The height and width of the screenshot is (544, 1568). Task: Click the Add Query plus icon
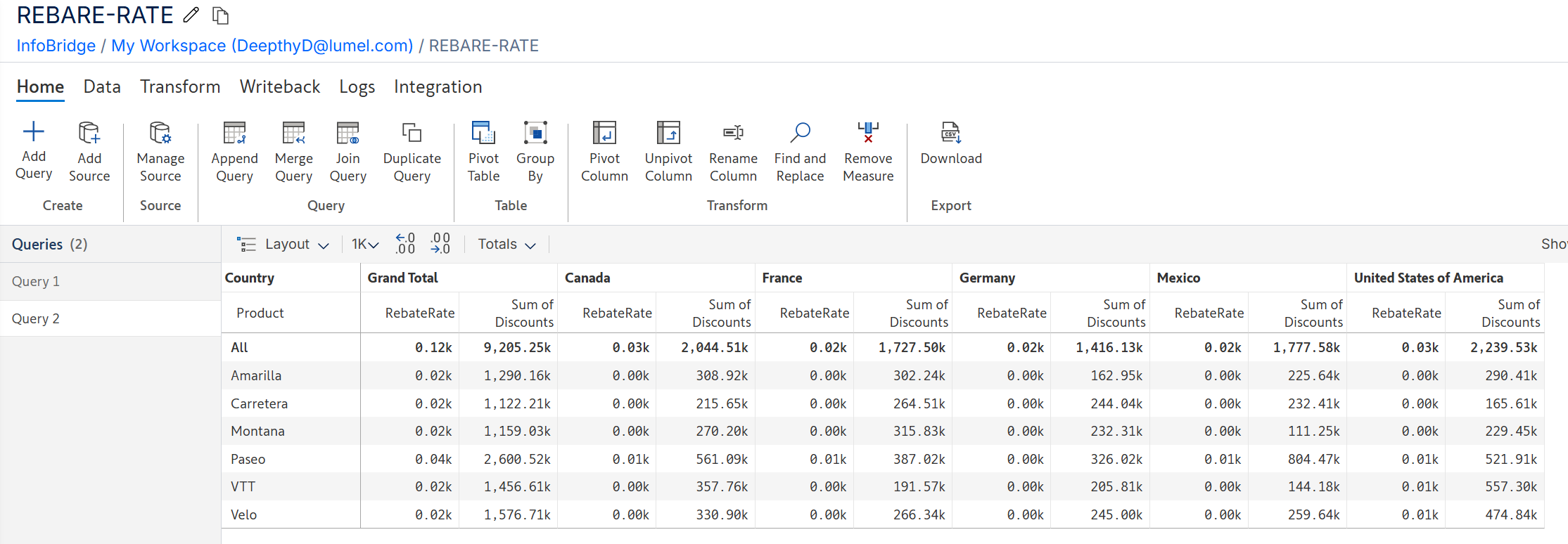[33, 132]
